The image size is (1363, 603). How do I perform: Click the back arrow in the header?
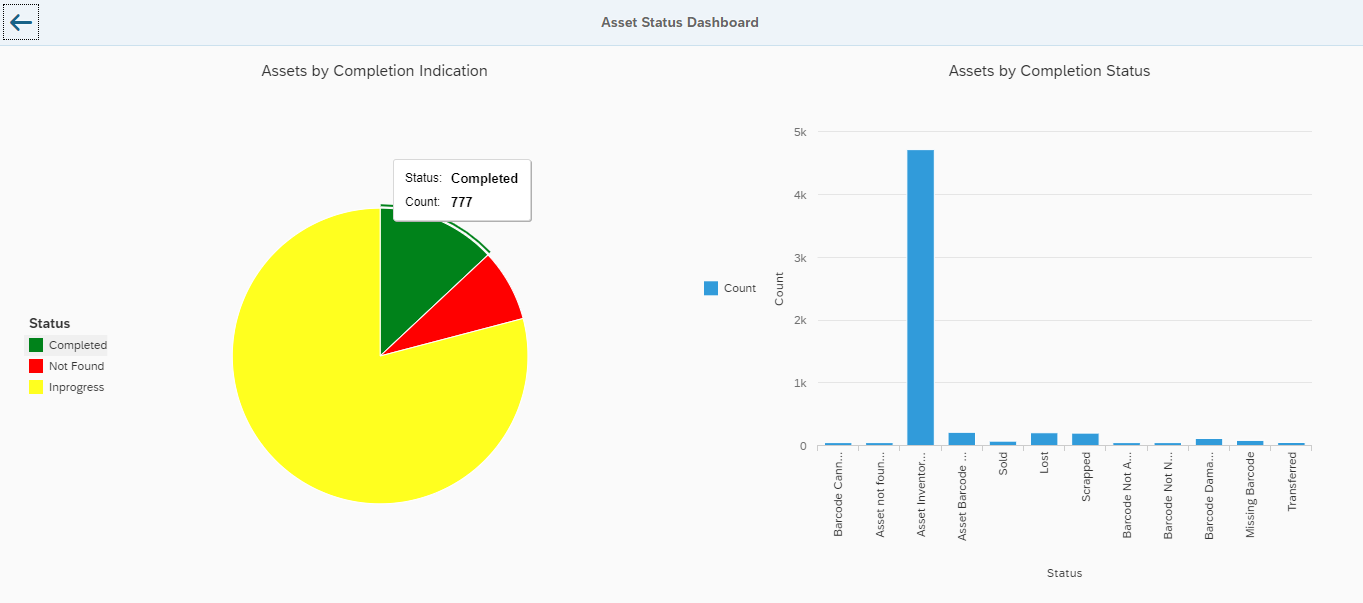[21, 21]
